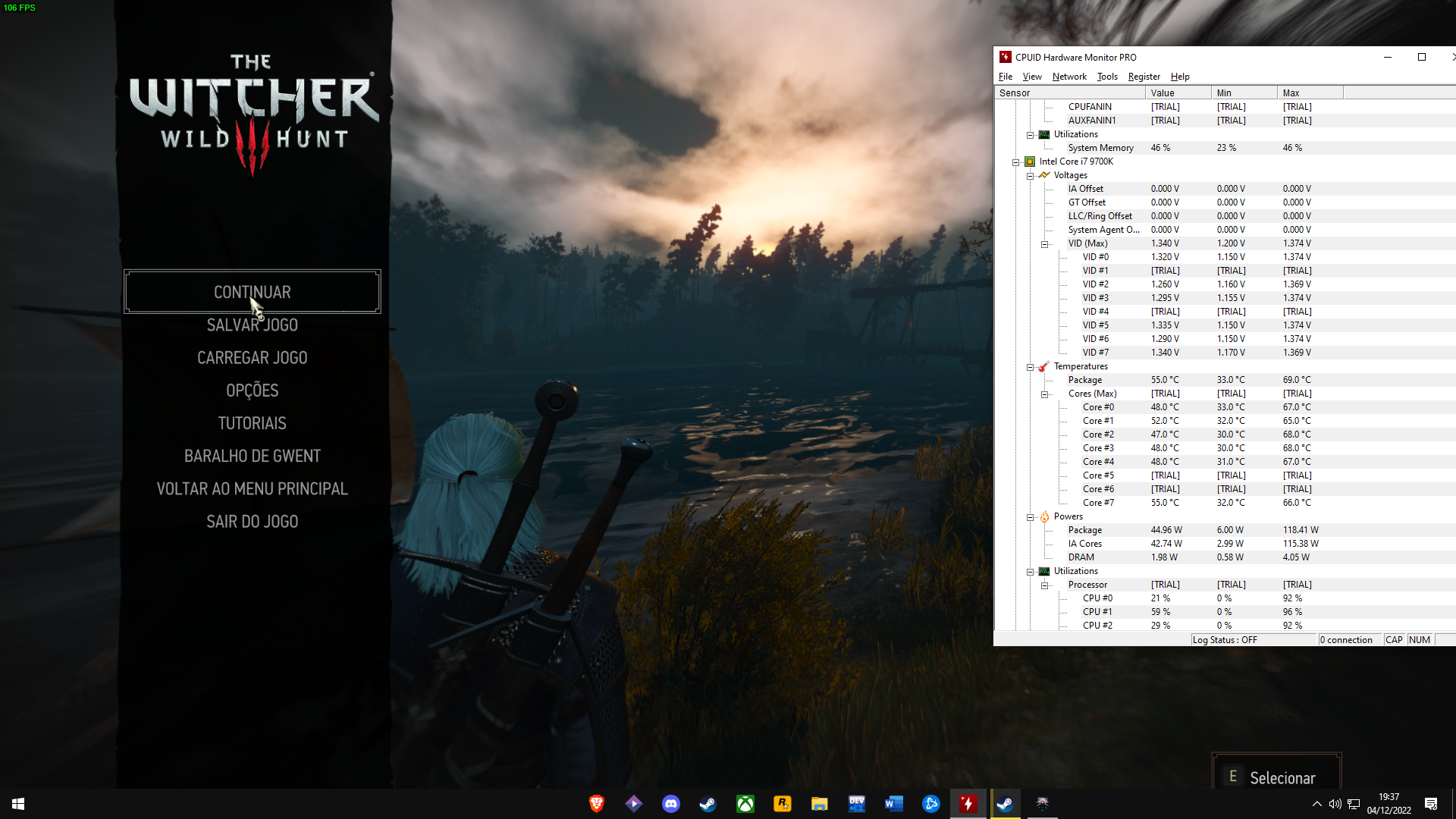Open Rockstar Games Launcher from the taskbar
This screenshot has height=819, width=1456.
782,804
